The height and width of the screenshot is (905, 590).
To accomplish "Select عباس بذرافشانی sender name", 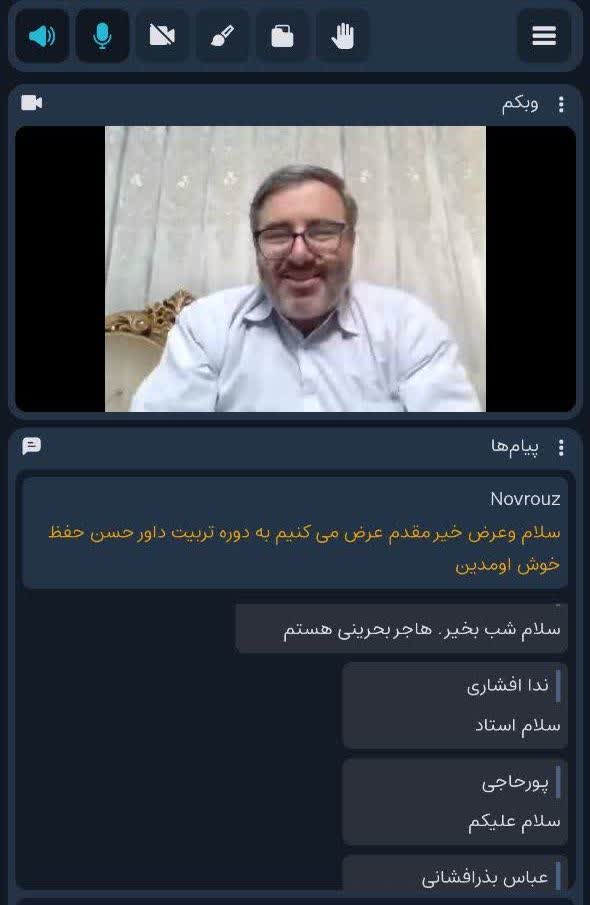I will pos(484,878).
